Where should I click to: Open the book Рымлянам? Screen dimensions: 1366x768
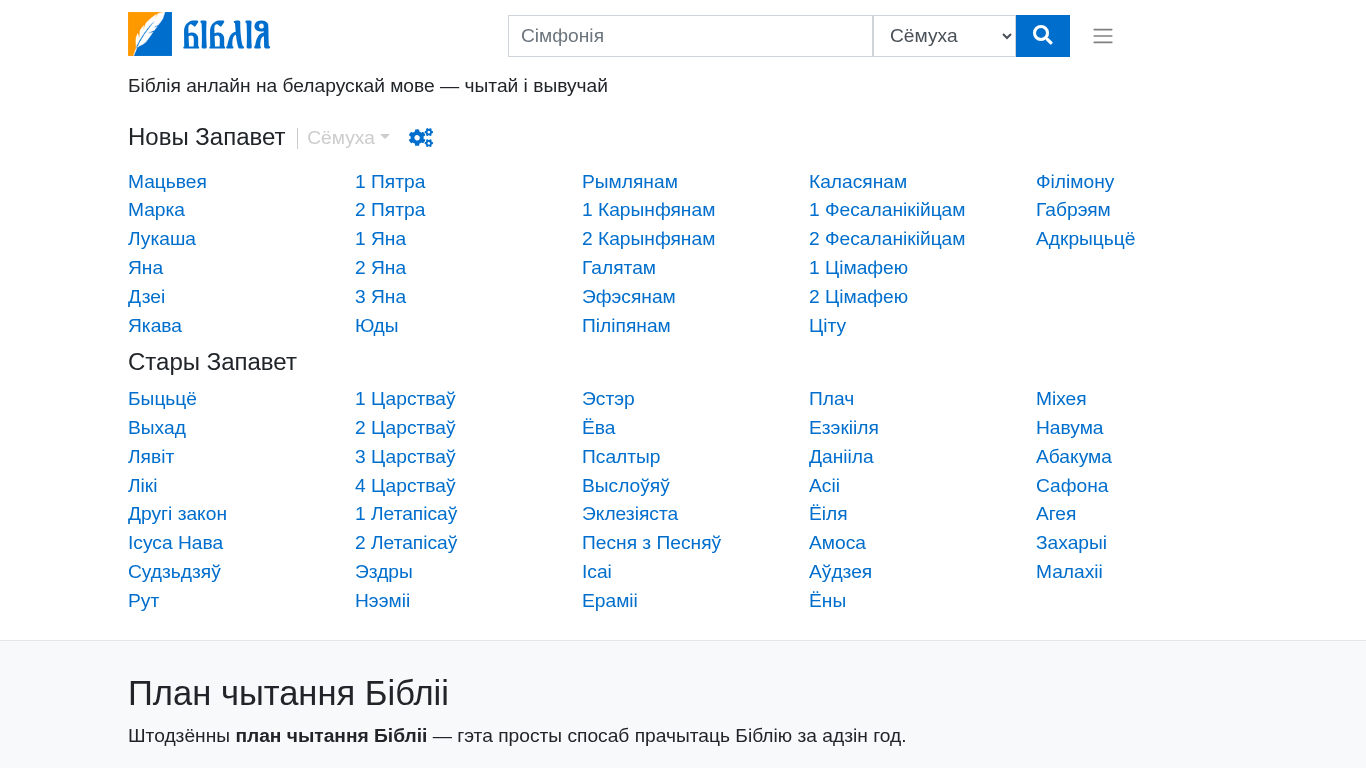pyautogui.click(x=630, y=182)
